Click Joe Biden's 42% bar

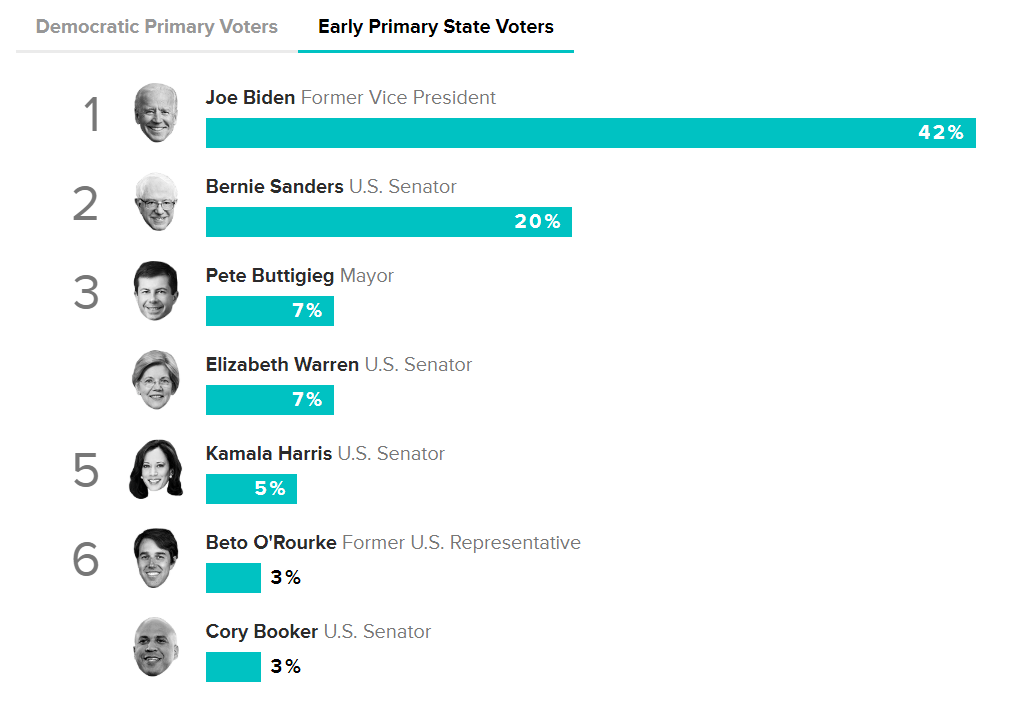click(590, 133)
